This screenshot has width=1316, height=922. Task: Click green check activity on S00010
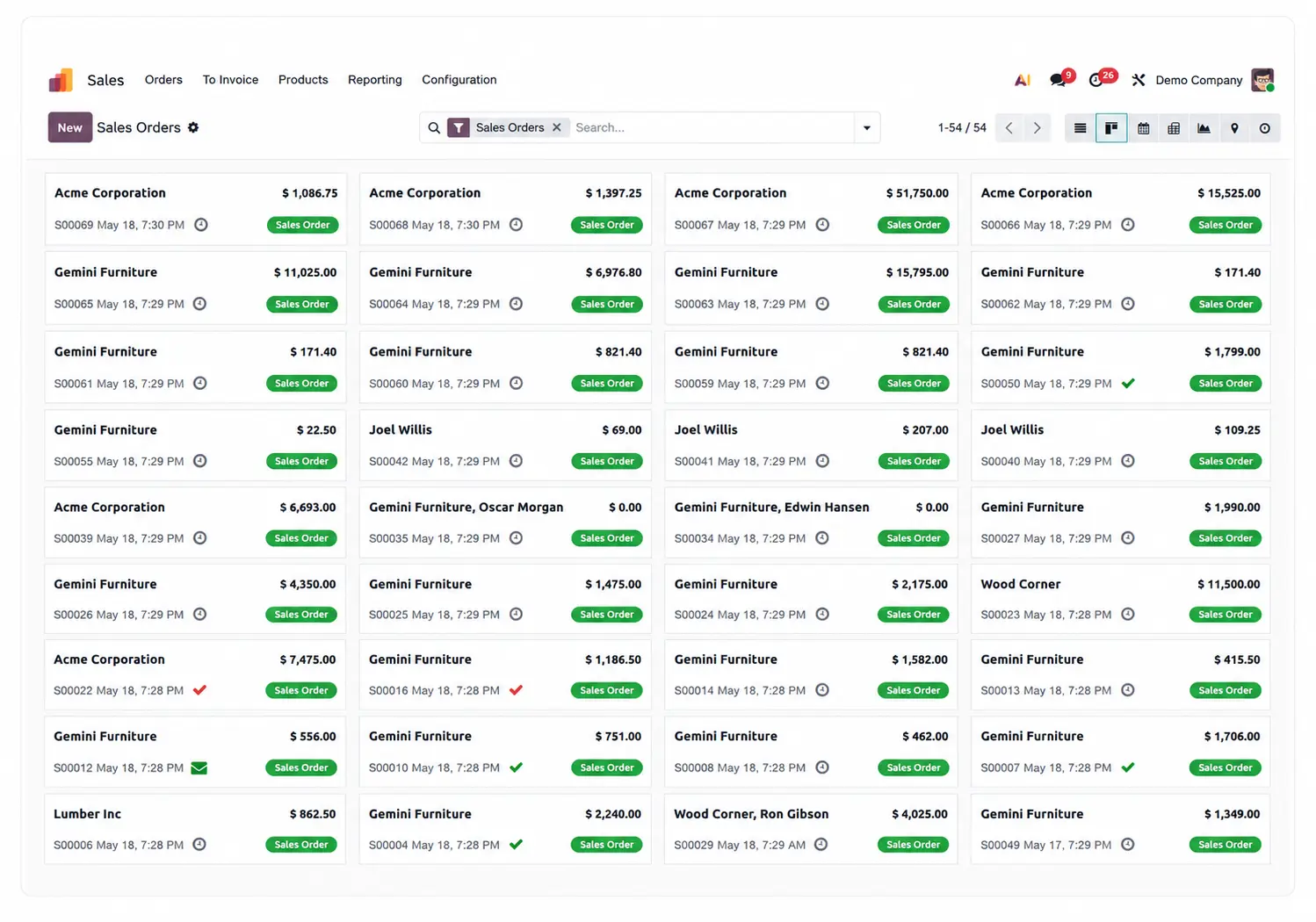click(x=516, y=767)
